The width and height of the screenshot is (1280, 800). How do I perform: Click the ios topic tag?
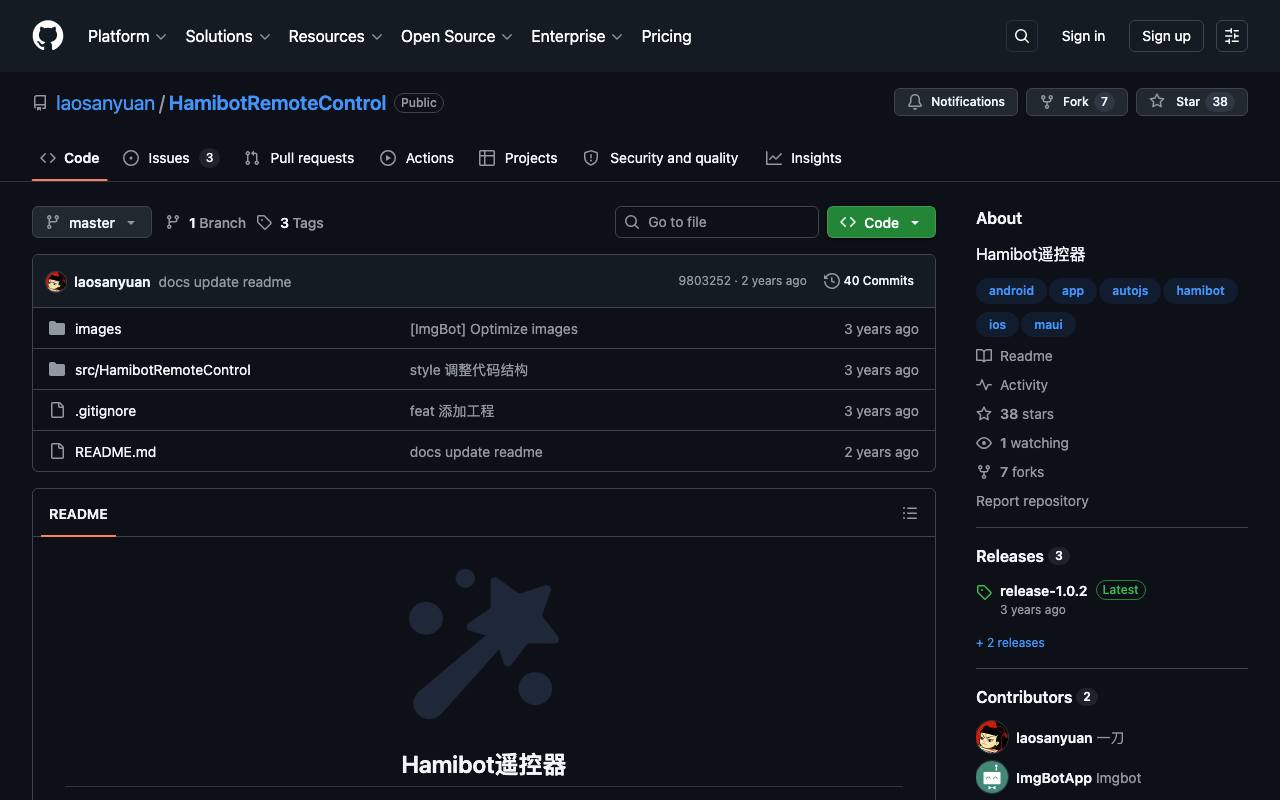[x=997, y=324]
